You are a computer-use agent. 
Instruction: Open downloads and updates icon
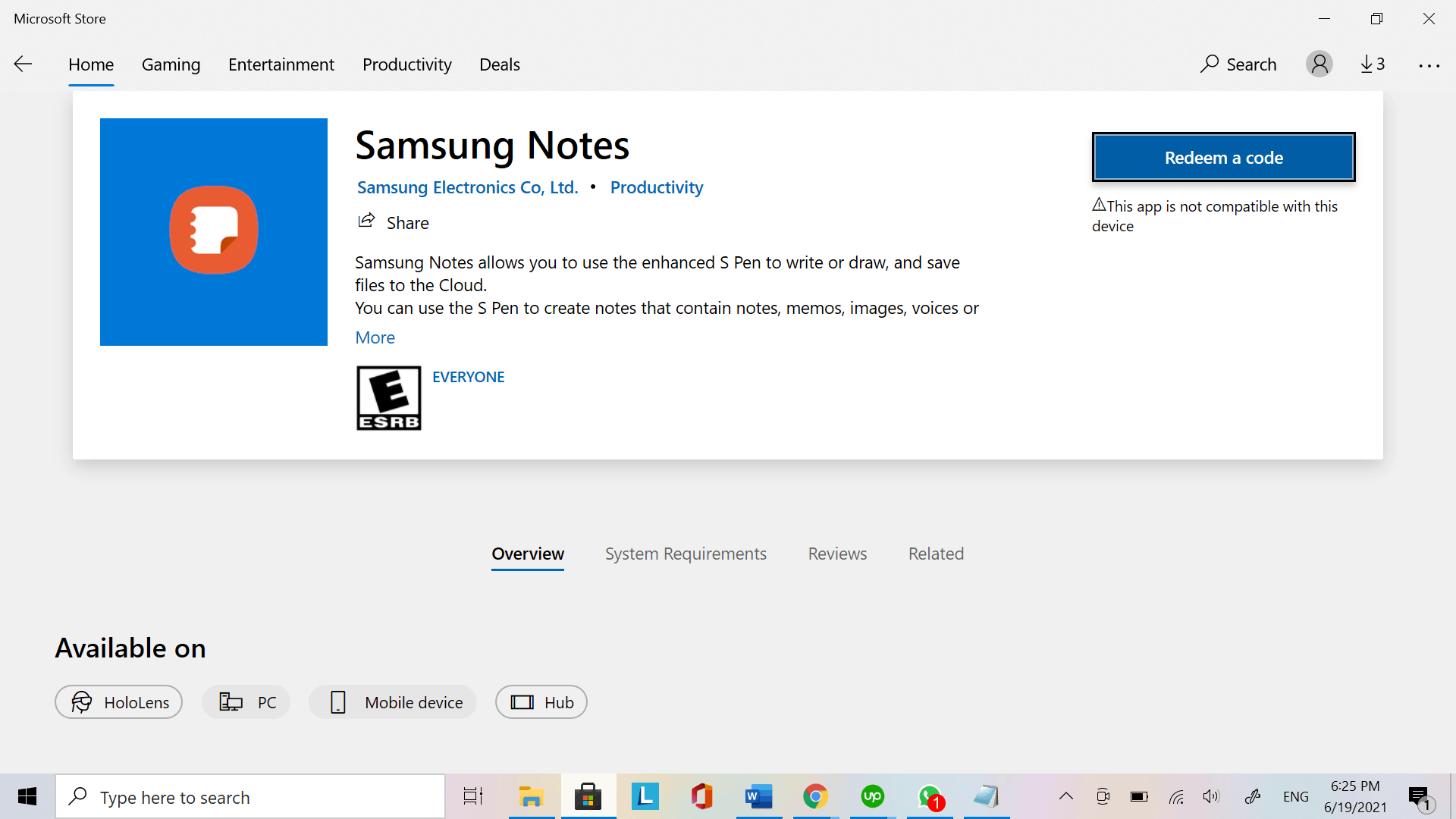click(x=1373, y=64)
